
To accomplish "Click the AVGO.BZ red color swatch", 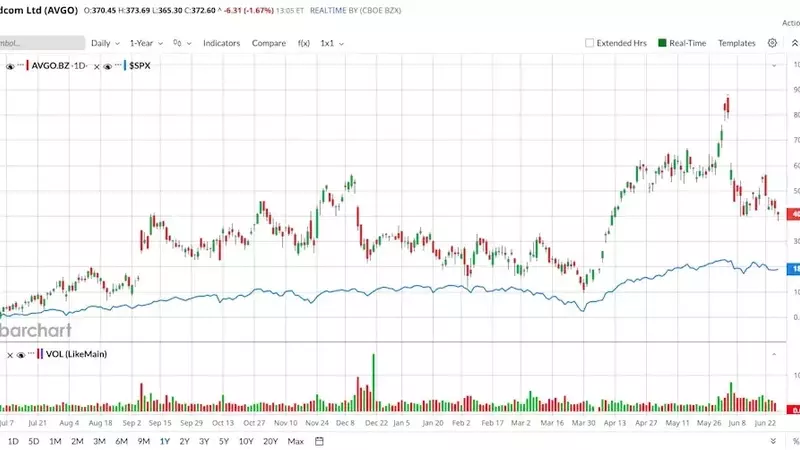I will (x=28, y=65).
